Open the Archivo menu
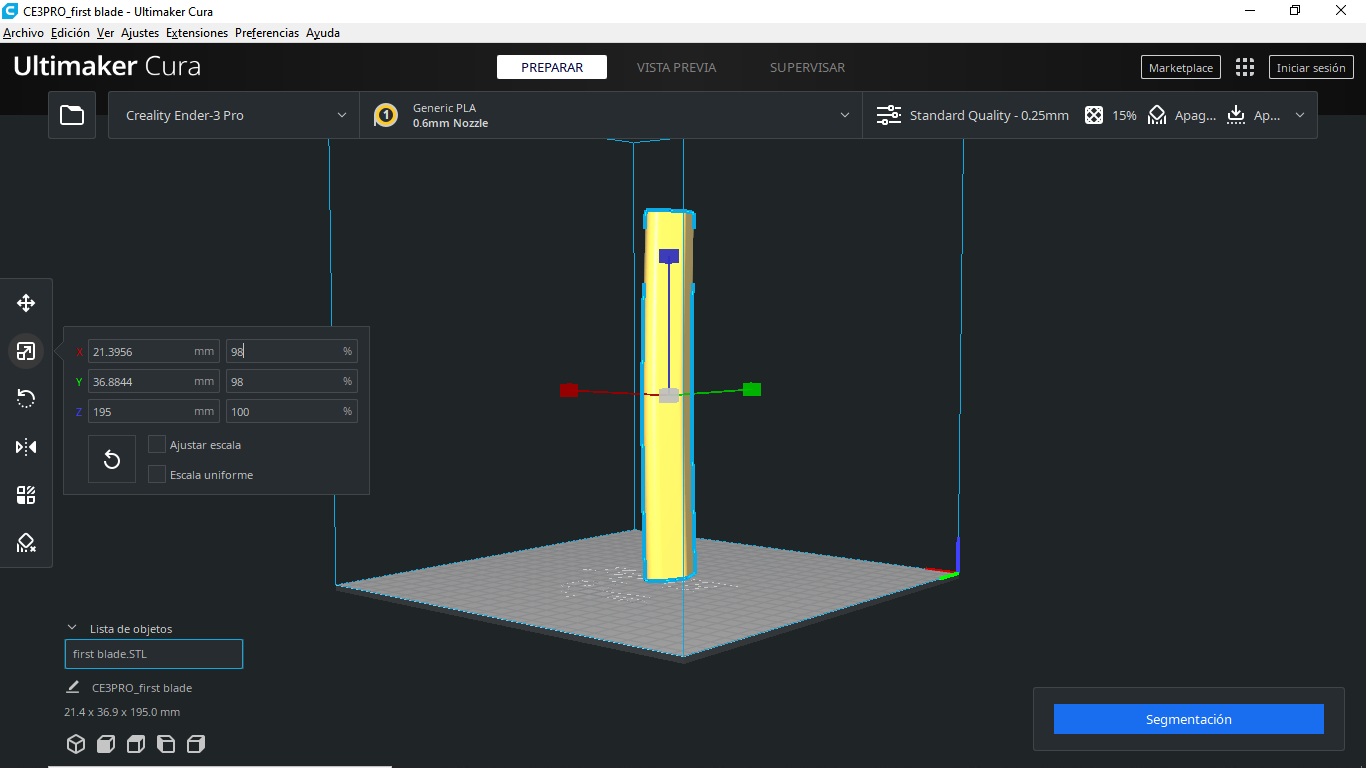Viewport: 1366px width, 768px height. (23, 33)
